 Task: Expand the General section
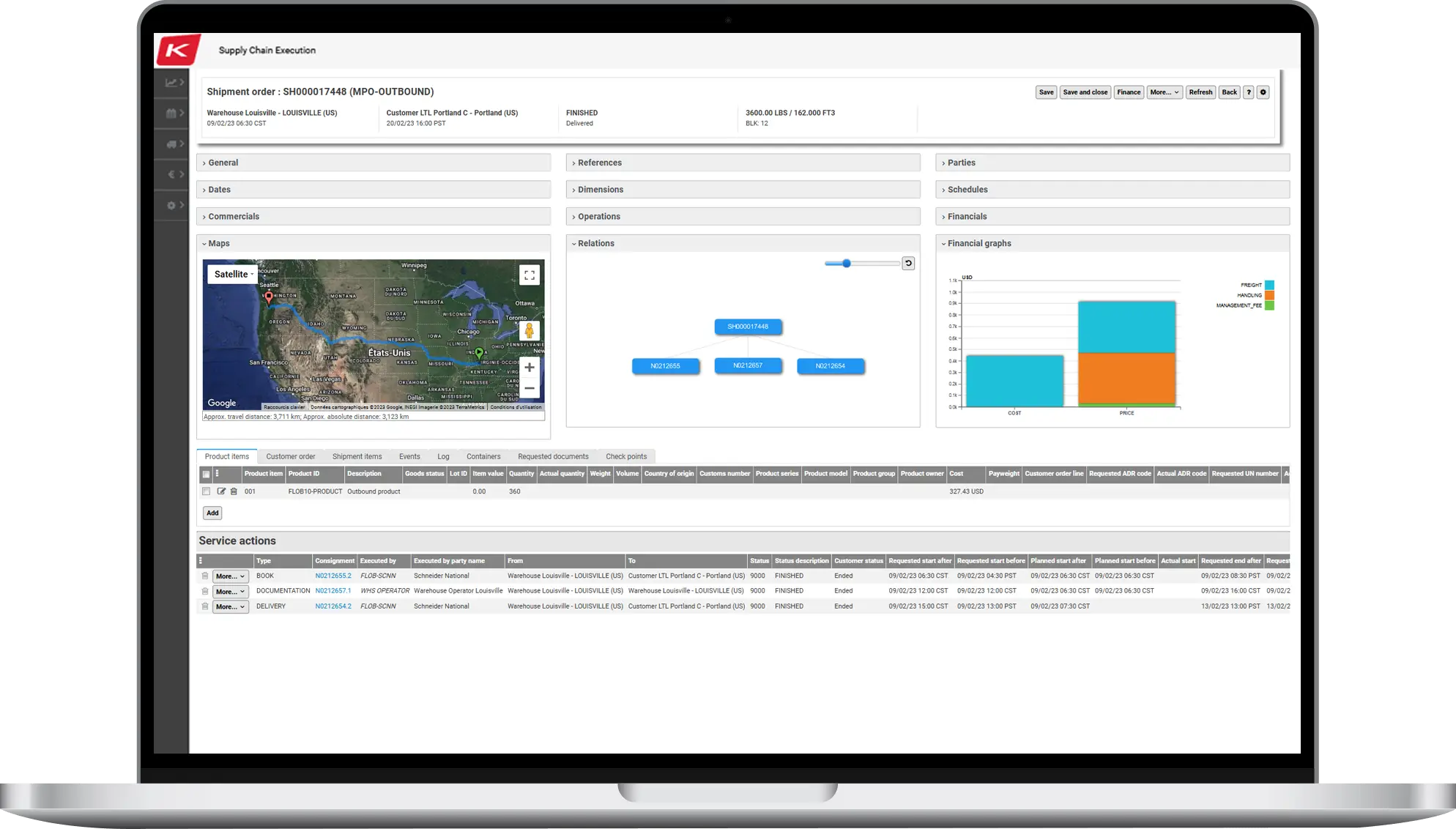[223, 163]
